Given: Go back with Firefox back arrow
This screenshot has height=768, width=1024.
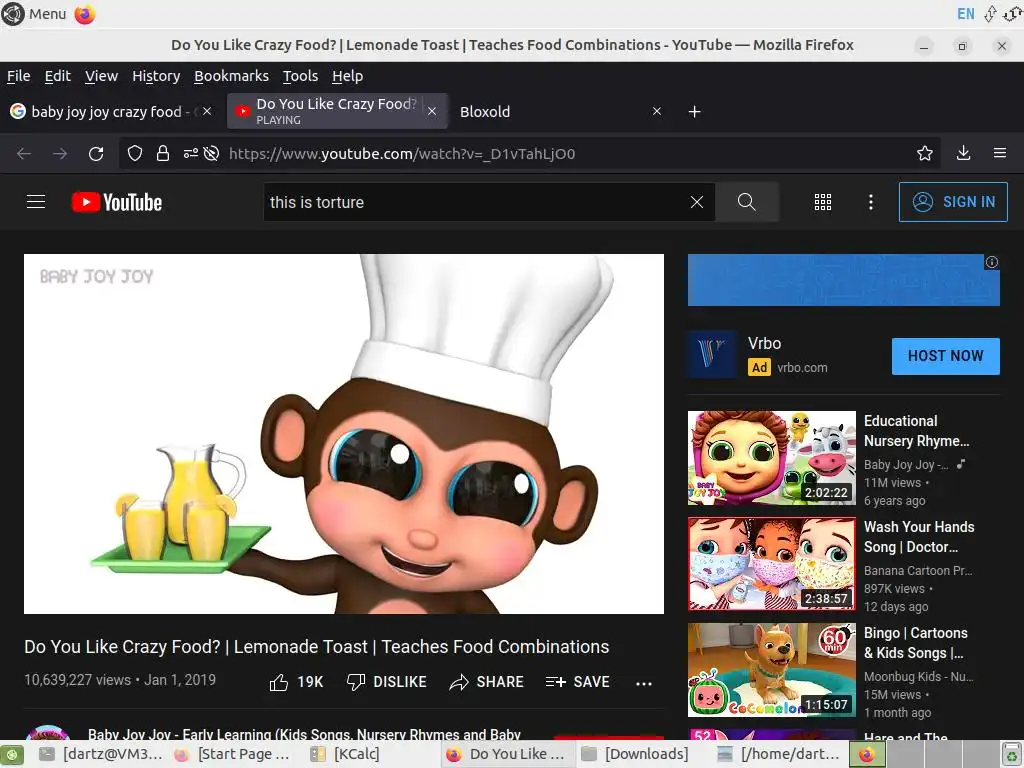Looking at the screenshot, I should point(24,153).
